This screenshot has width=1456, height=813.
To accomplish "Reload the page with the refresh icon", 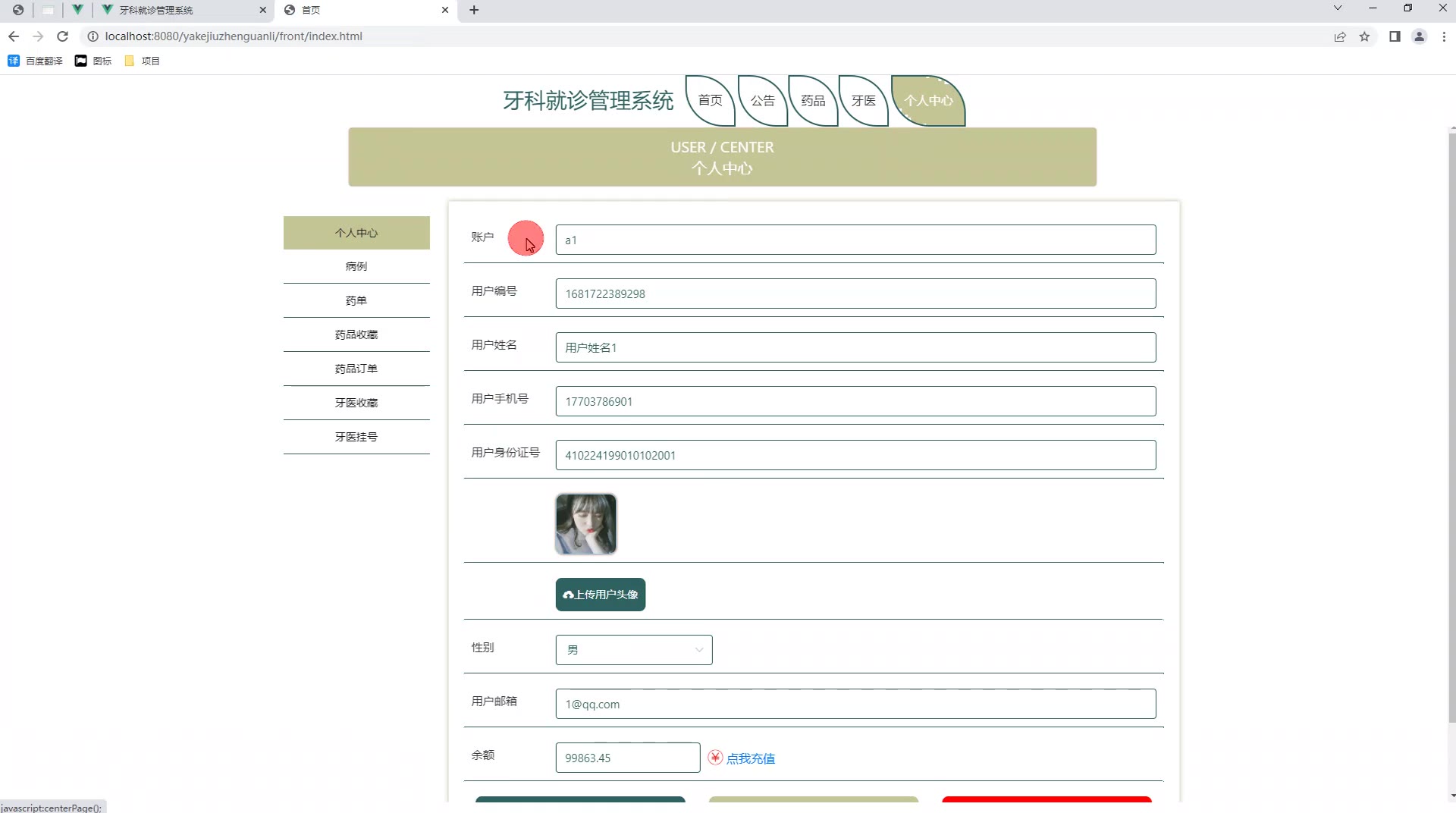I will (63, 36).
